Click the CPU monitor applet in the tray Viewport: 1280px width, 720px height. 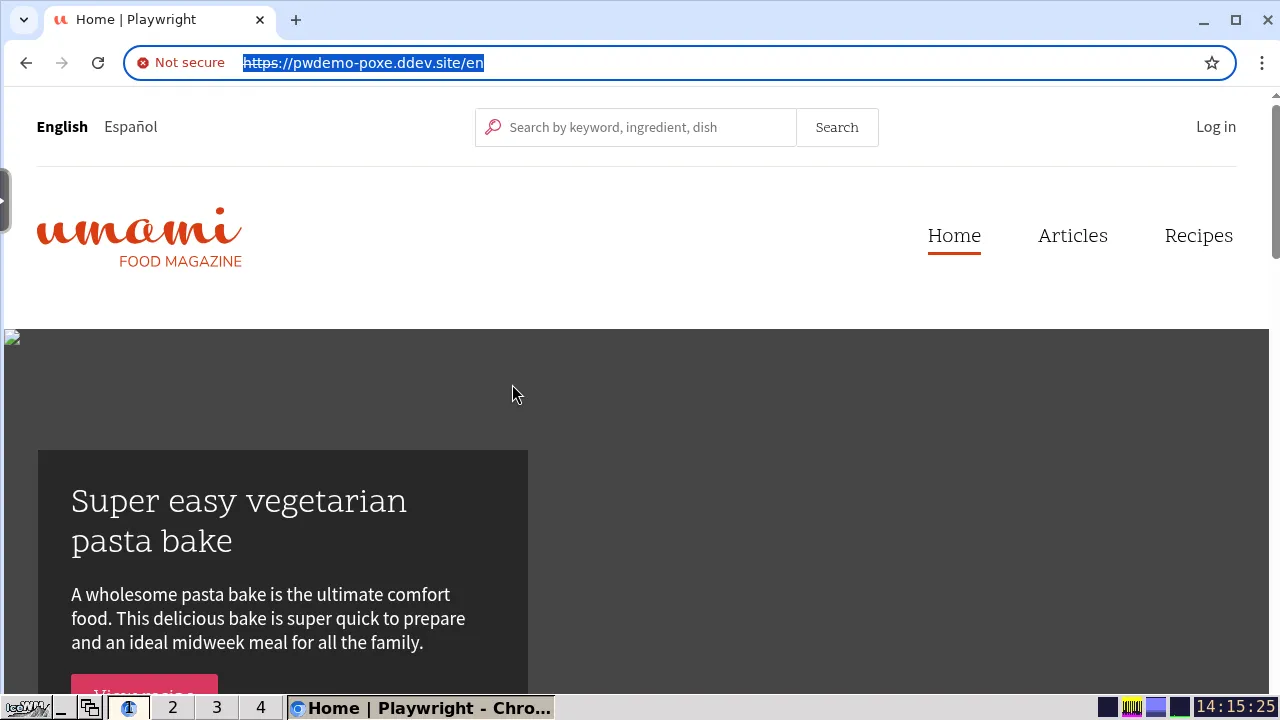coord(1131,707)
